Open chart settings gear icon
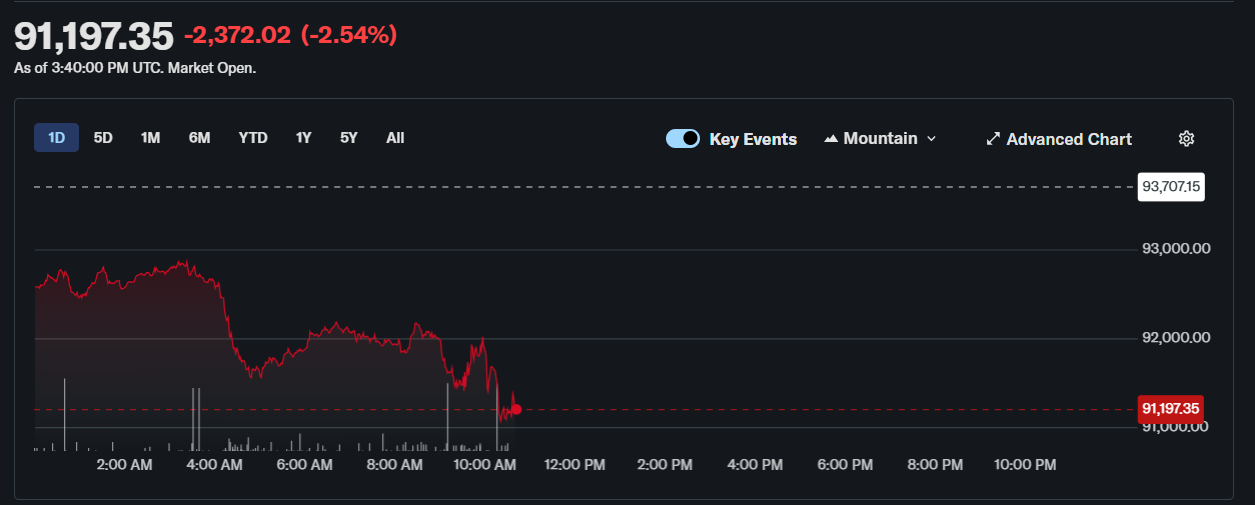 point(1187,139)
